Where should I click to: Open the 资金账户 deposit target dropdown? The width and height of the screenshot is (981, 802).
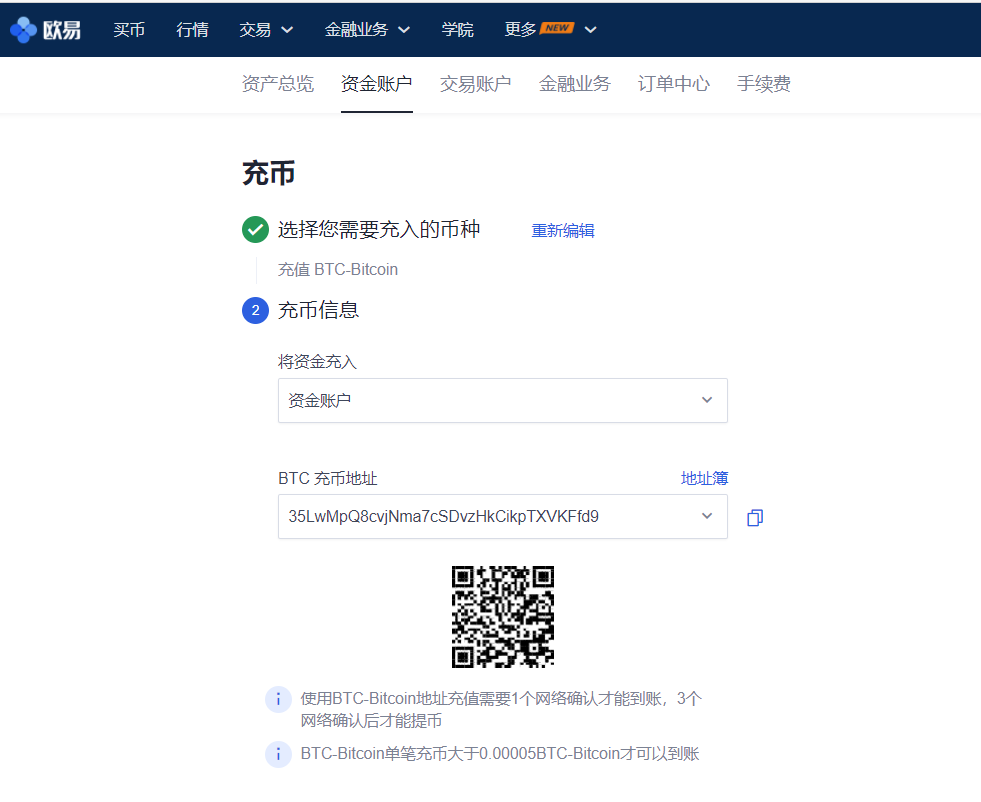pos(502,400)
